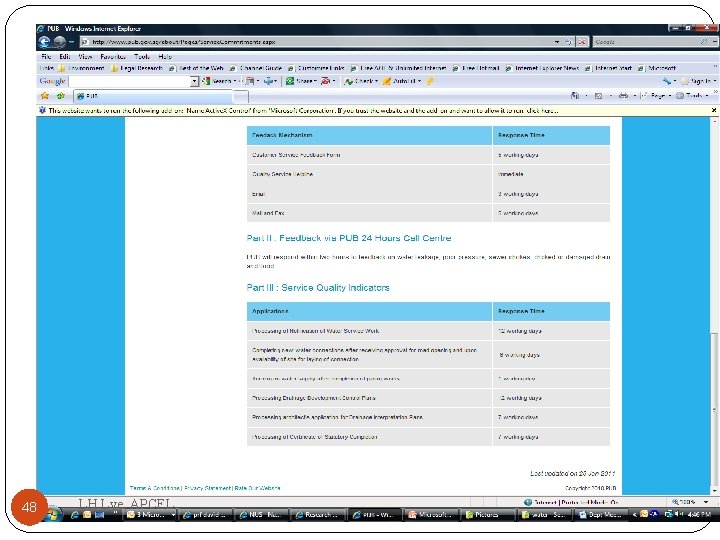Click the wrench settings icon on Google toolbar

667,81
